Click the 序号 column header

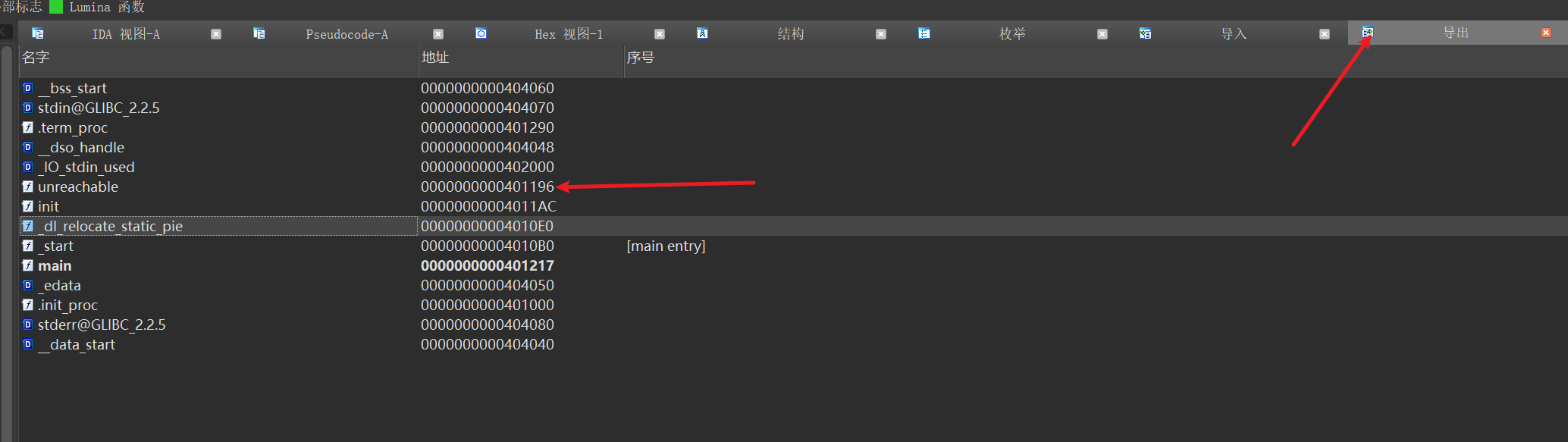641,58
